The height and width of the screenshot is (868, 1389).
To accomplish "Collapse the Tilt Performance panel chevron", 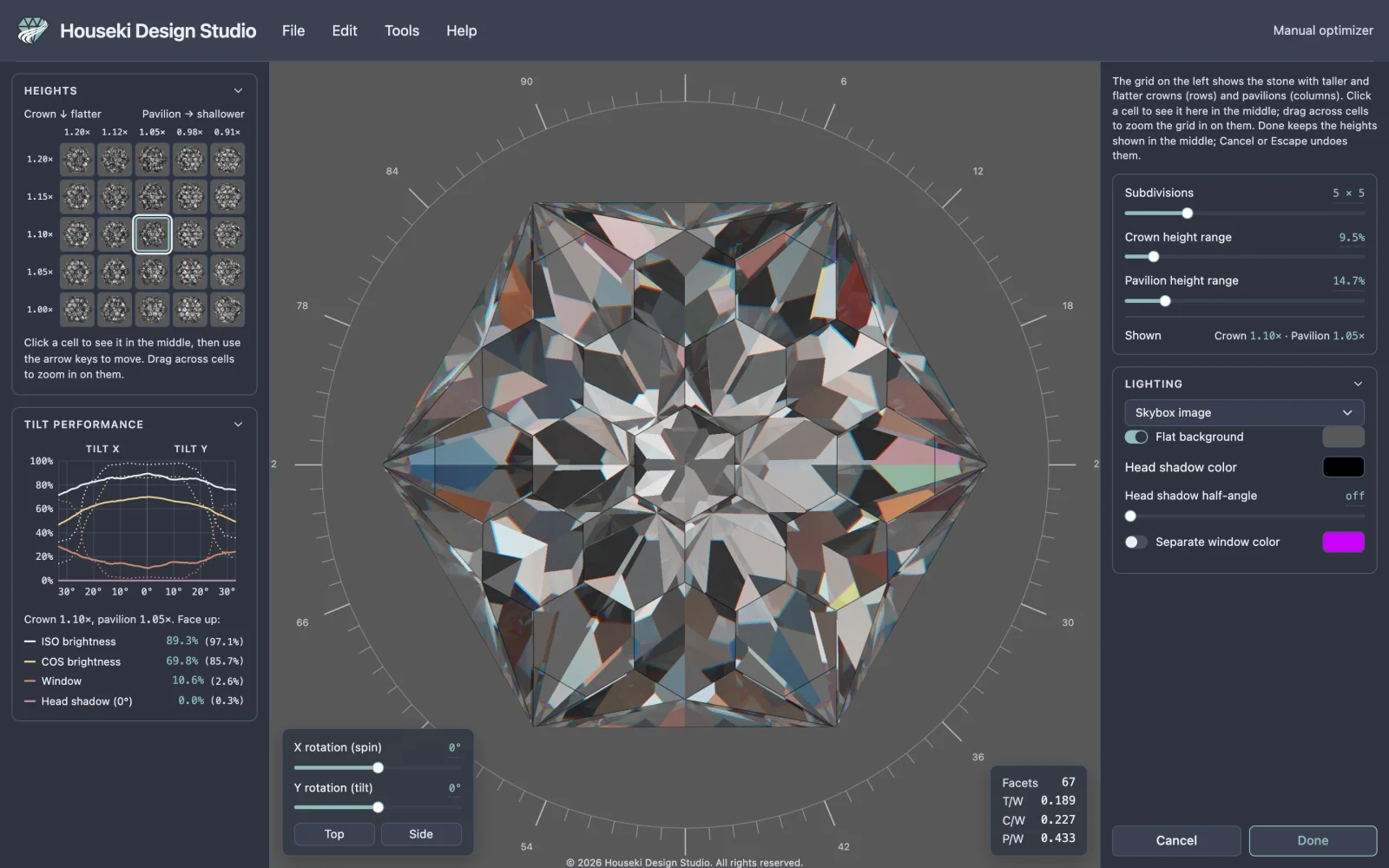I will pyautogui.click(x=238, y=424).
